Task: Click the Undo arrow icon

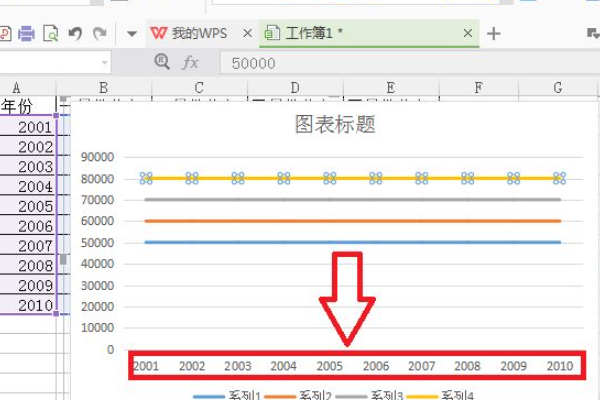Action: 75,33
